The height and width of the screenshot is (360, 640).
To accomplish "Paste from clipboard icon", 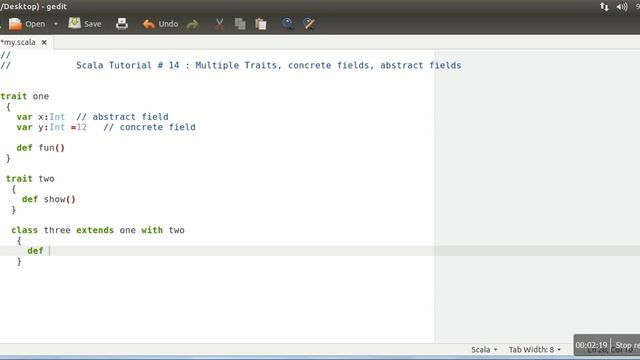I will 261,24.
